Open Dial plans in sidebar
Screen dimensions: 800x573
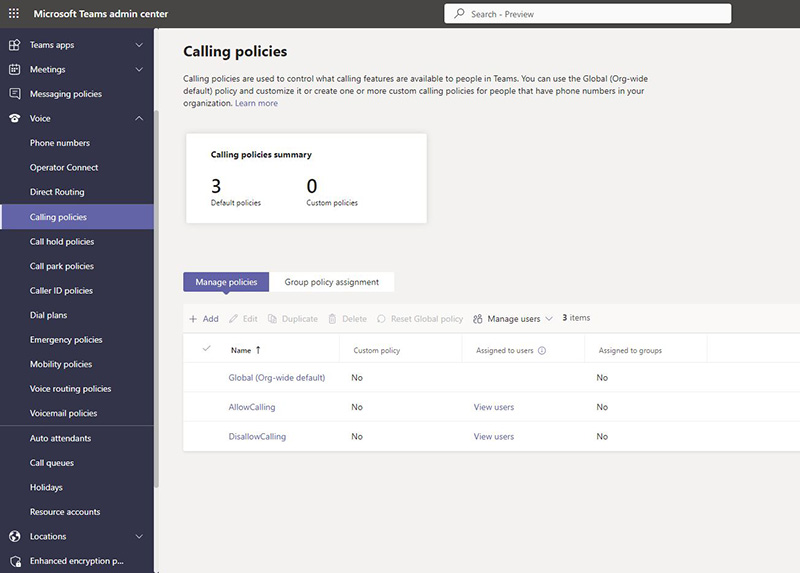click(48, 315)
